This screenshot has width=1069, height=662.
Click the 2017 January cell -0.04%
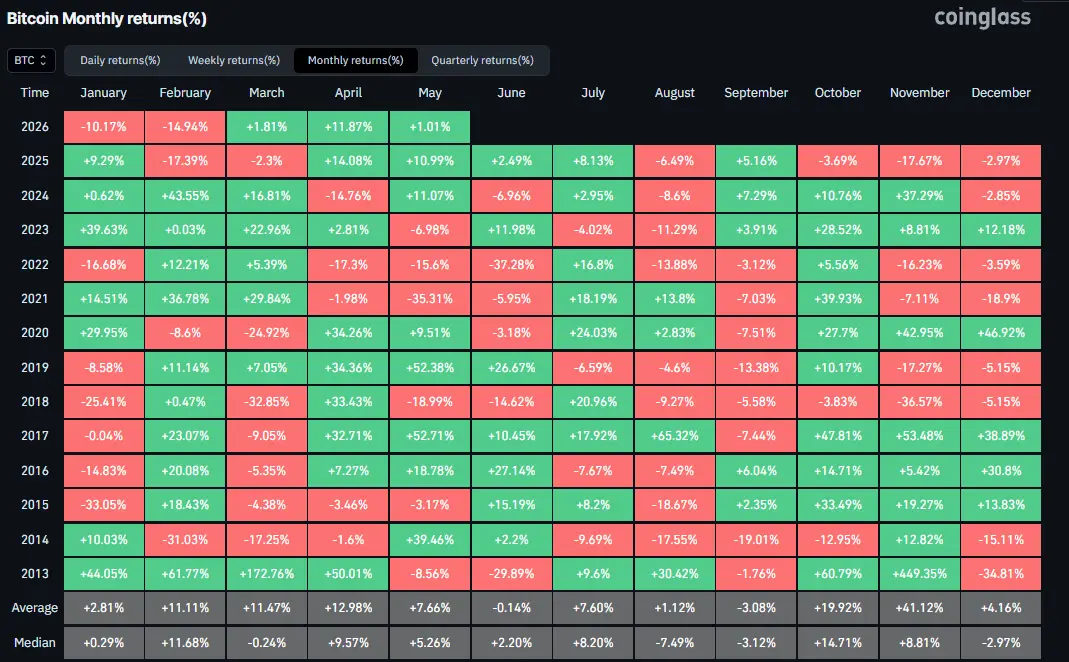coord(104,436)
